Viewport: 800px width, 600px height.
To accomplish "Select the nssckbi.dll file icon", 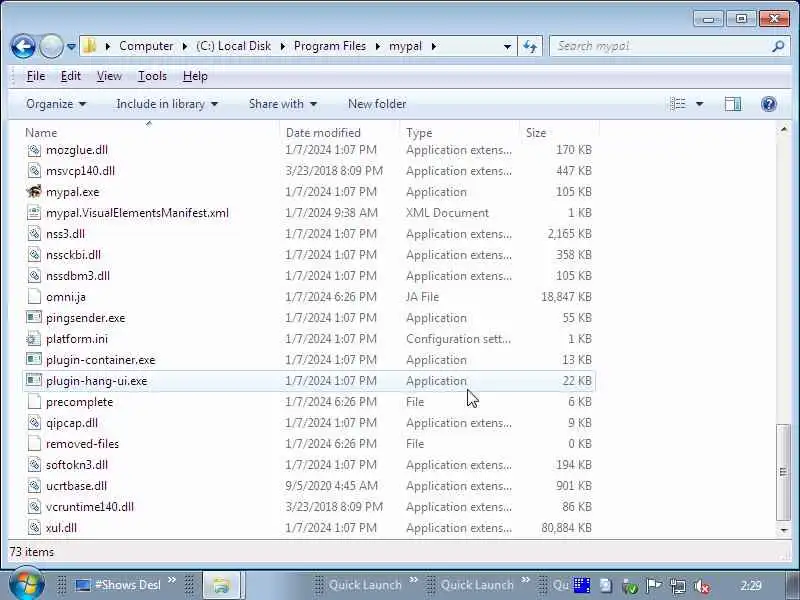I will tap(34, 255).
